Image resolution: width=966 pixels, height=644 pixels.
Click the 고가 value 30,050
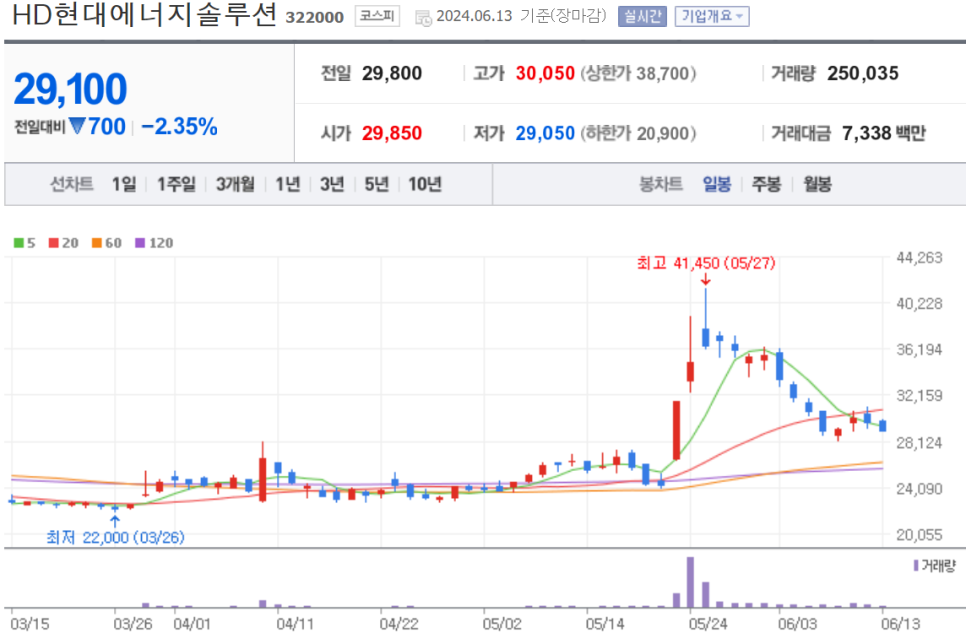(x=545, y=73)
